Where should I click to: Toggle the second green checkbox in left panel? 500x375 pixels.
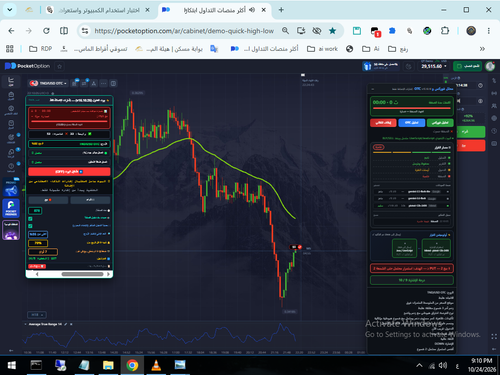pyautogui.click(x=30, y=226)
